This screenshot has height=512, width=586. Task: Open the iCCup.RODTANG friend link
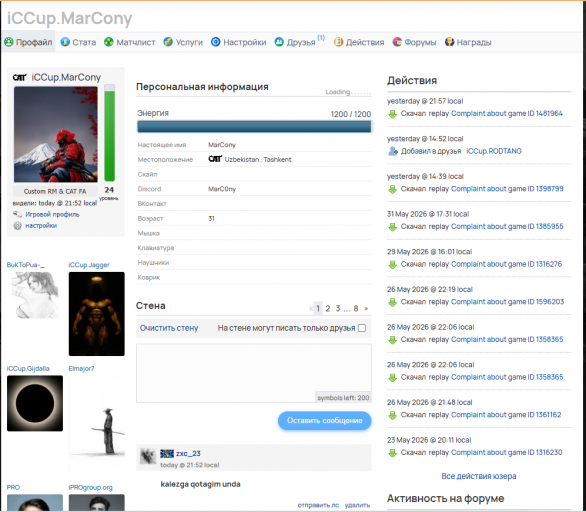(494, 151)
